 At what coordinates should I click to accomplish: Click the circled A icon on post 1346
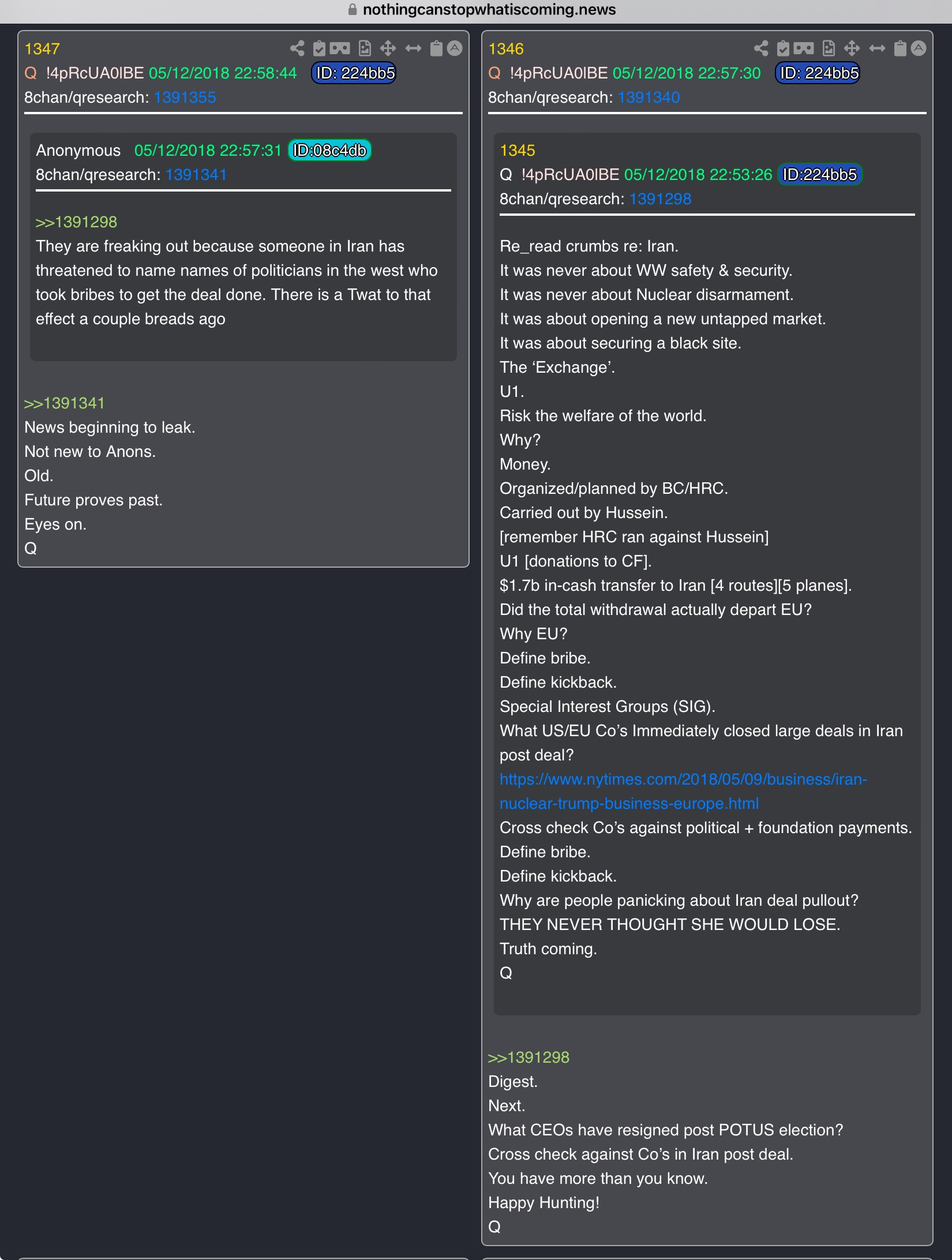919,48
